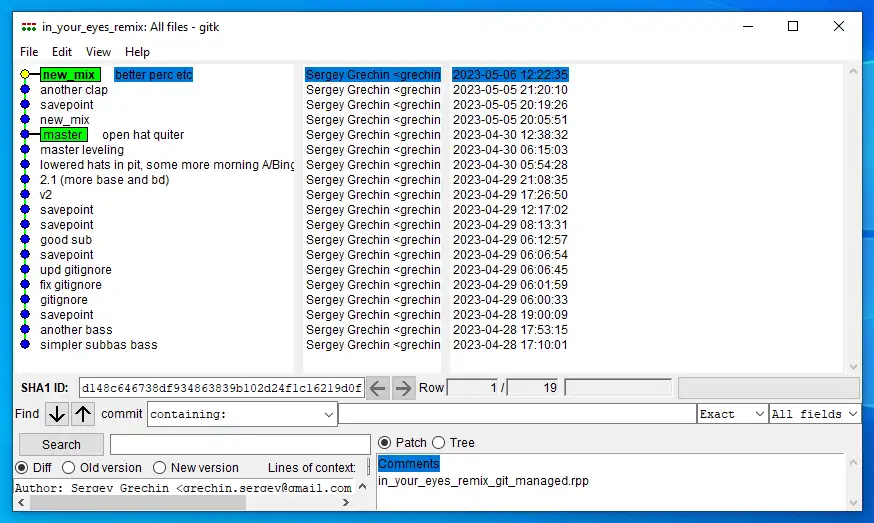This screenshot has width=874, height=523.
Task: Open the 'containing:' find type dropdown
Action: (x=242, y=414)
